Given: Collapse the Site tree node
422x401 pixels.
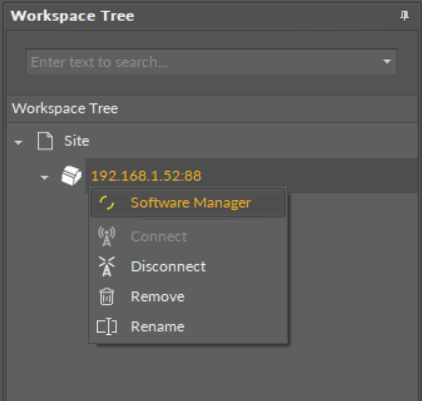Looking at the screenshot, I should pos(18,143).
